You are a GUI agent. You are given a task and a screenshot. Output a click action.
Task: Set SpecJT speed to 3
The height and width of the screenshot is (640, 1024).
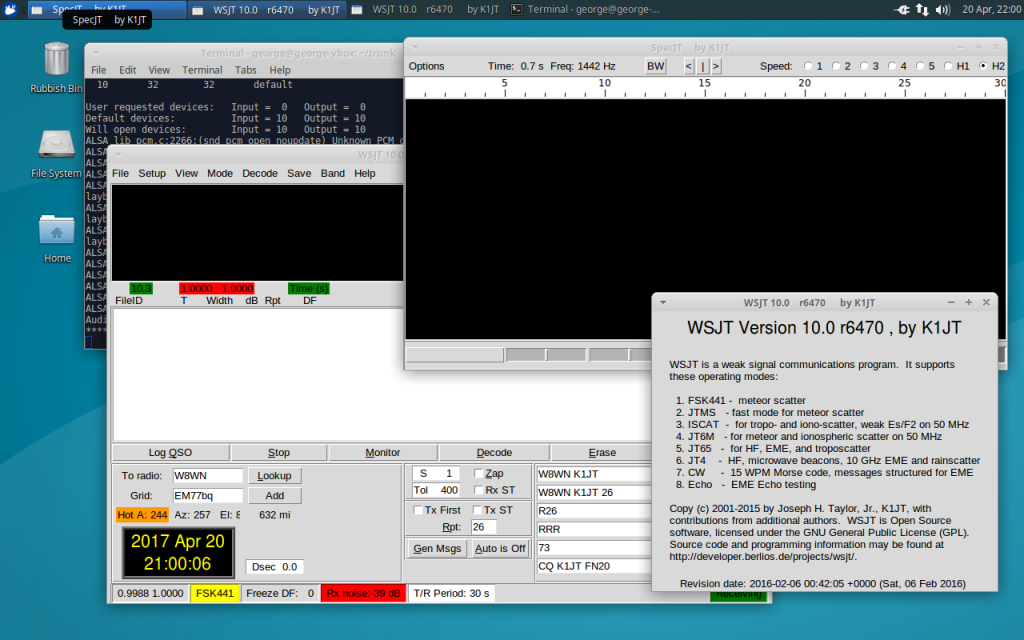coord(865,66)
